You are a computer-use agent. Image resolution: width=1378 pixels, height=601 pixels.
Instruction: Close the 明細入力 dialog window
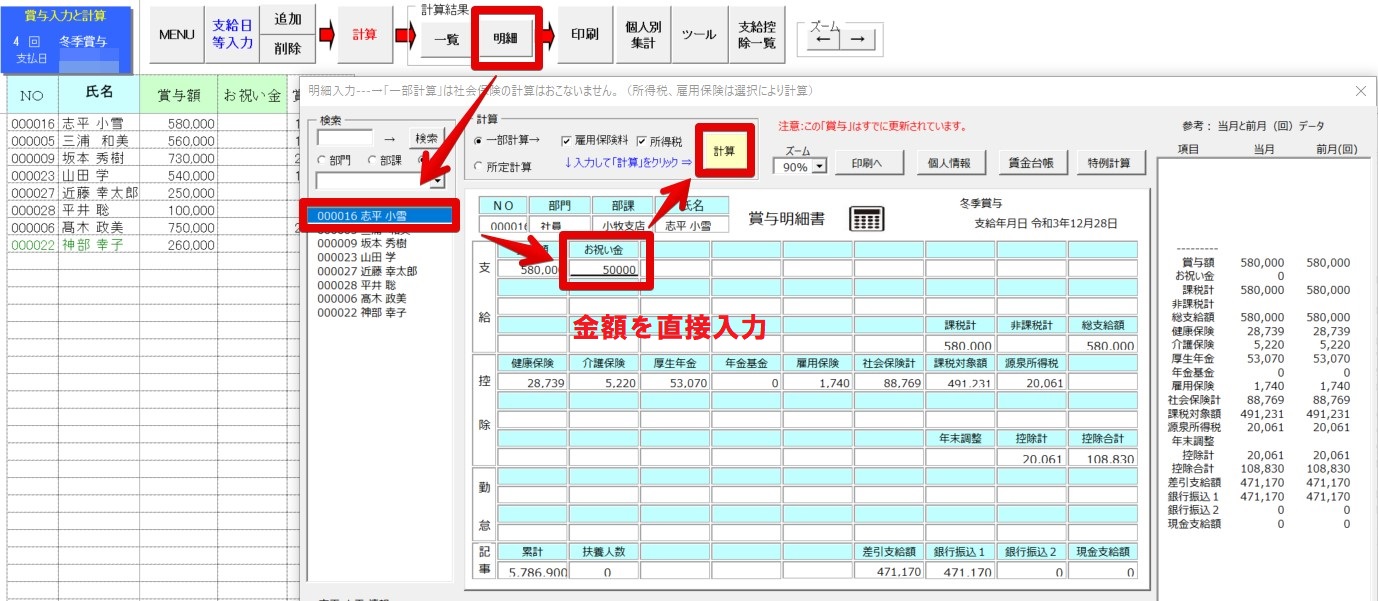(x=1360, y=91)
